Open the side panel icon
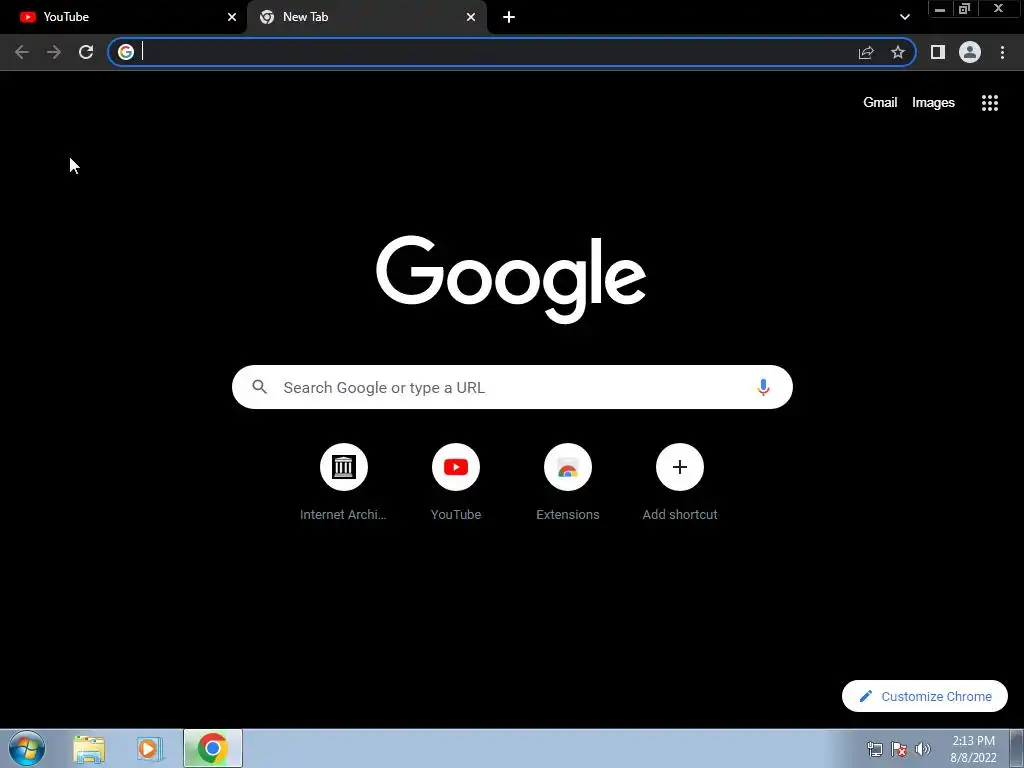Image resolution: width=1024 pixels, height=768 pixels. click(x=938, y=52)
